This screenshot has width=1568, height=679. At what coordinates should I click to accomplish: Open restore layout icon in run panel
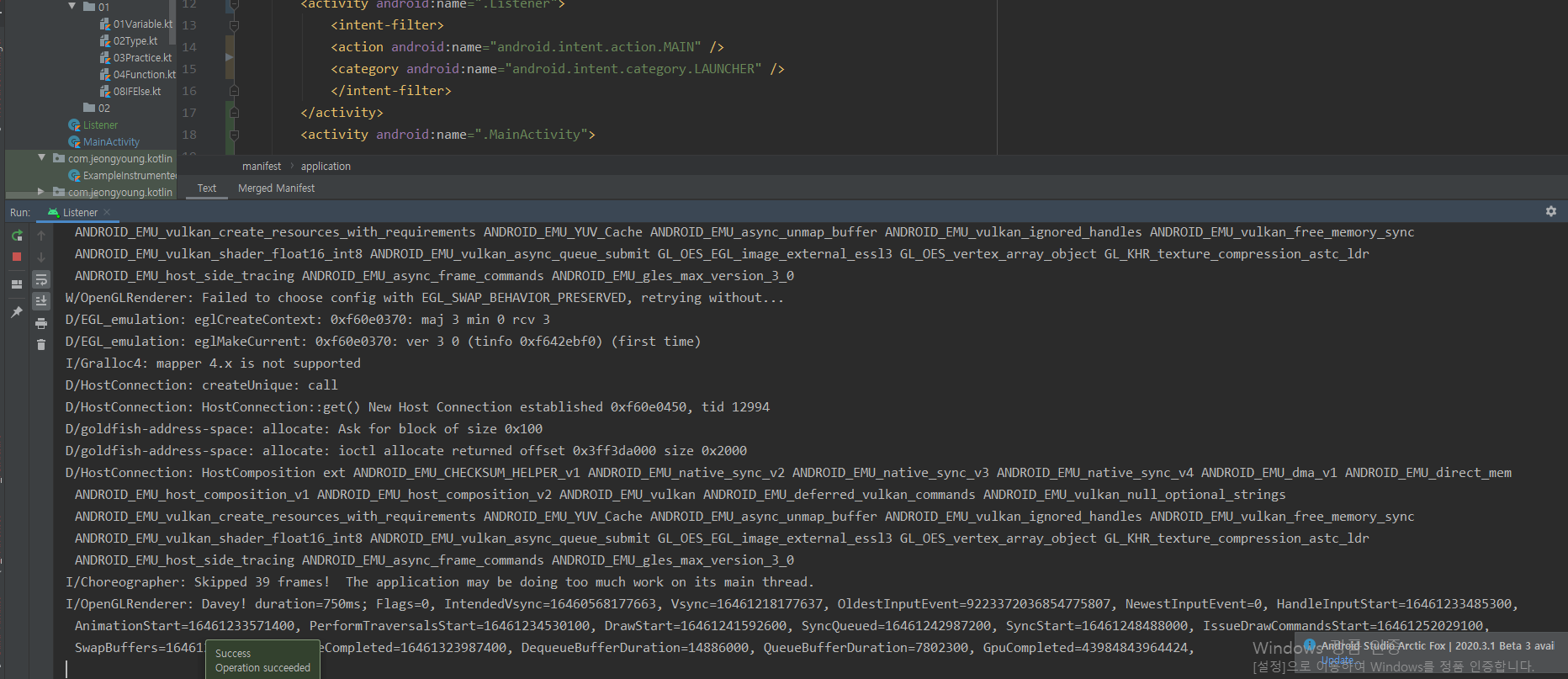tap(17, 284)
